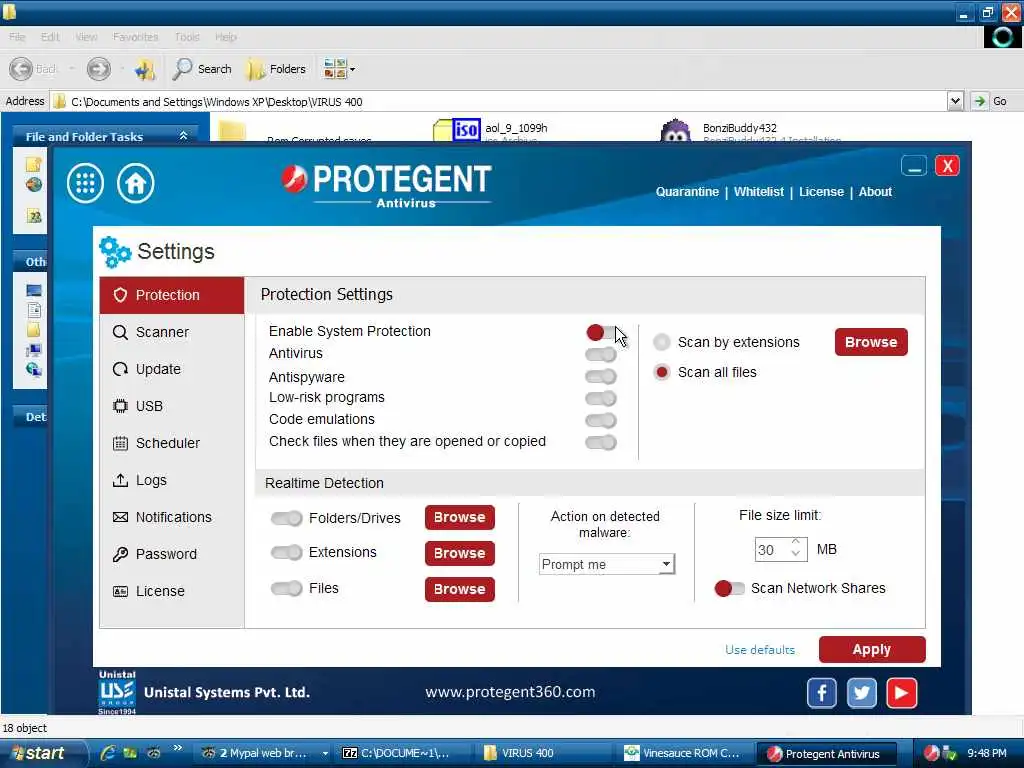Open the Action on detected malware dropdown
This screenshot has width=1024, height=768.
[x=607, y=564]
